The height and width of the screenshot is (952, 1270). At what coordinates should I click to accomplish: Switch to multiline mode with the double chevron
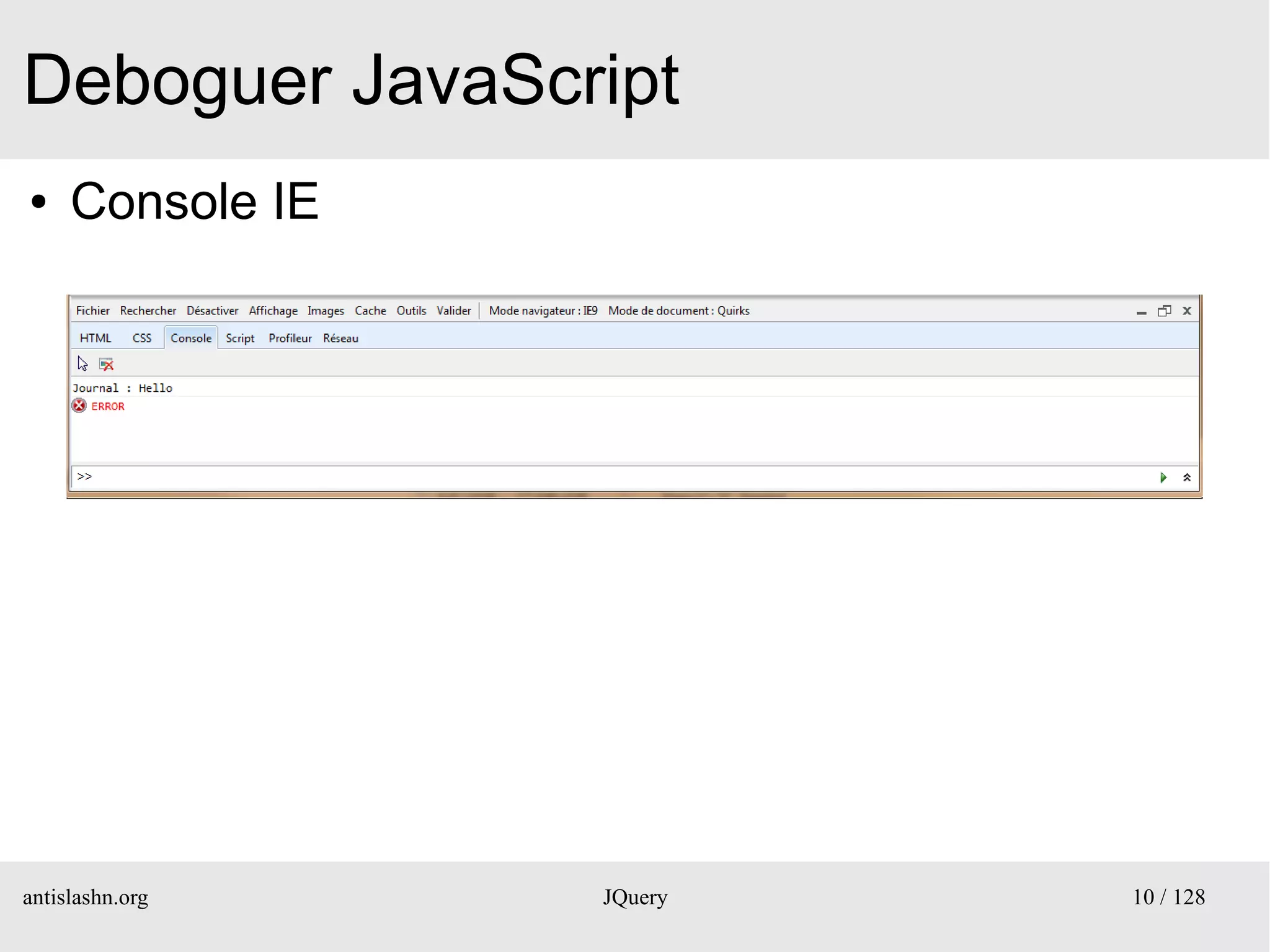pyautogui.click(x=1187, y=477)
